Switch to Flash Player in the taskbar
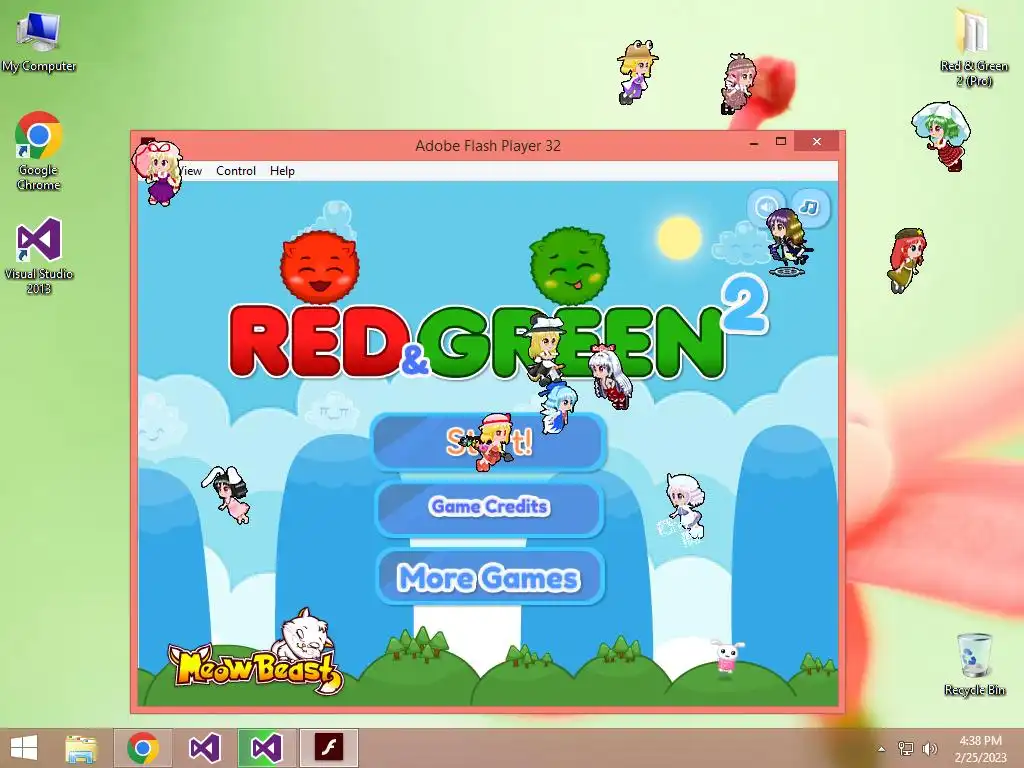 pyautogui.click(x=329, y=748)
